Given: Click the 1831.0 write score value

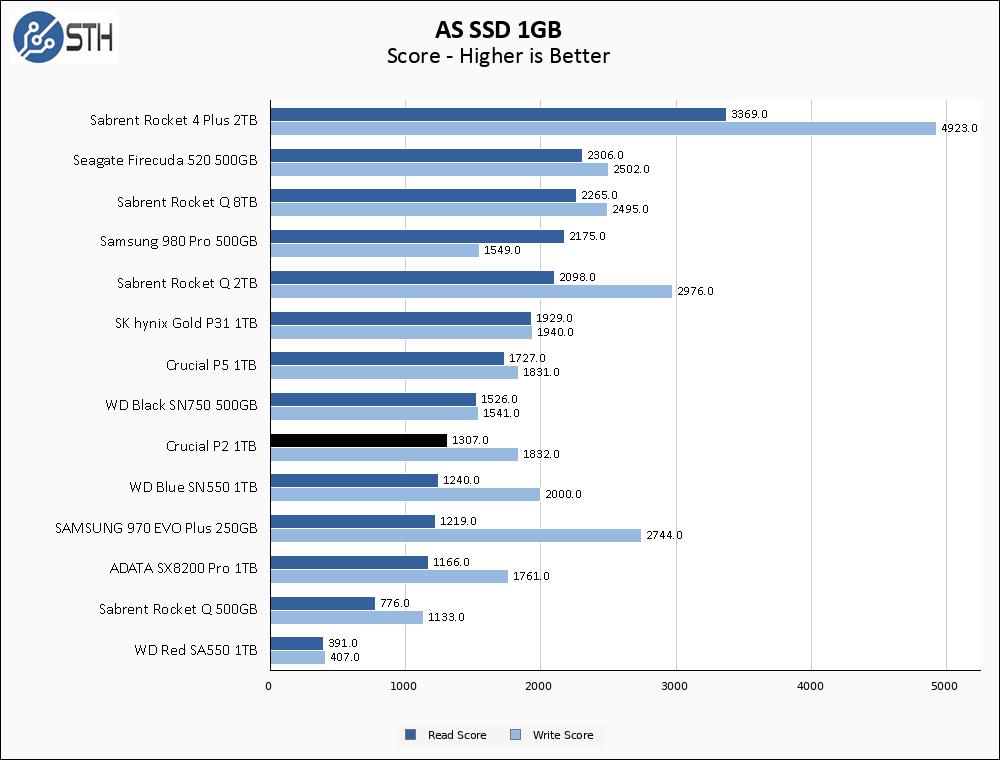Looking at the screenshot, I should click(541, 372).
